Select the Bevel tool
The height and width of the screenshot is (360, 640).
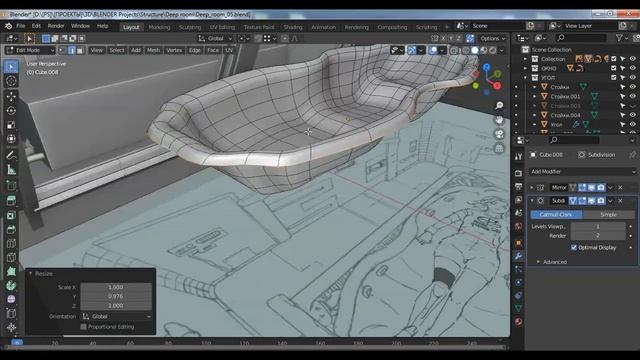click(11, 229)
